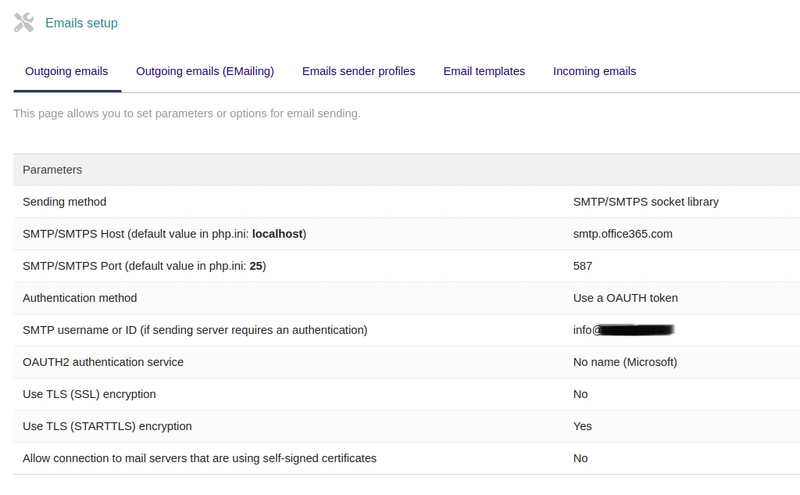Click the Yes value for STARTTLS encryption
This screenshot has height=495, width=800.
tap(582, 426)
